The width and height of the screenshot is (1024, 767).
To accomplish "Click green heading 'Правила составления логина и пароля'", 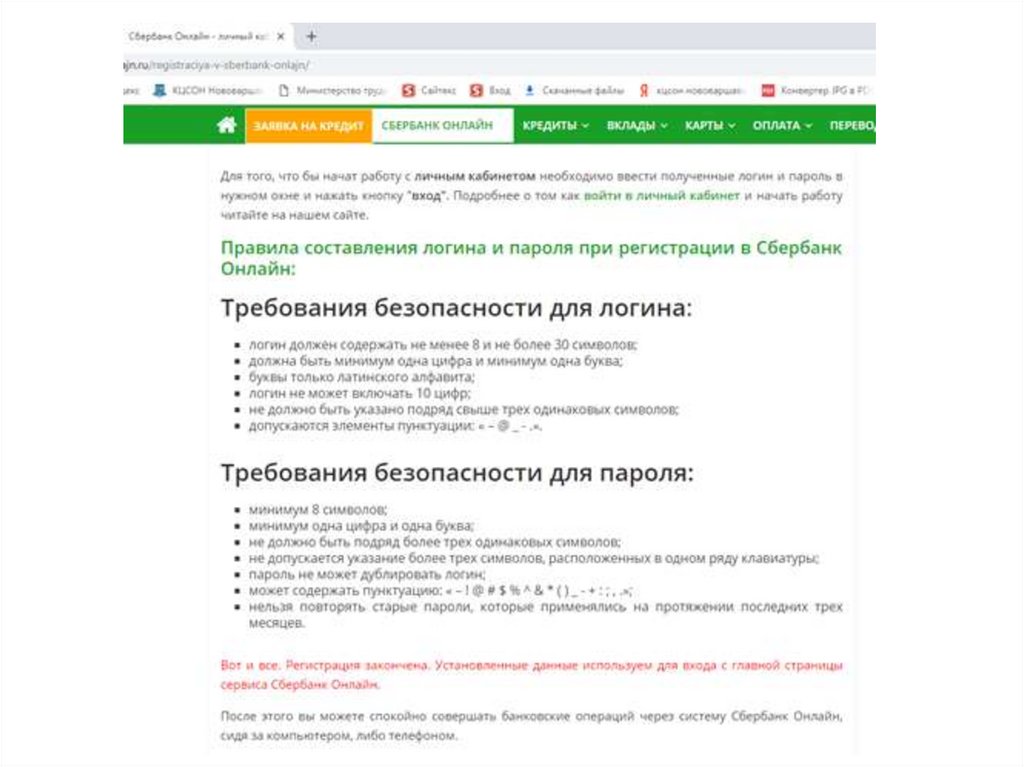I will click(531, 257).
